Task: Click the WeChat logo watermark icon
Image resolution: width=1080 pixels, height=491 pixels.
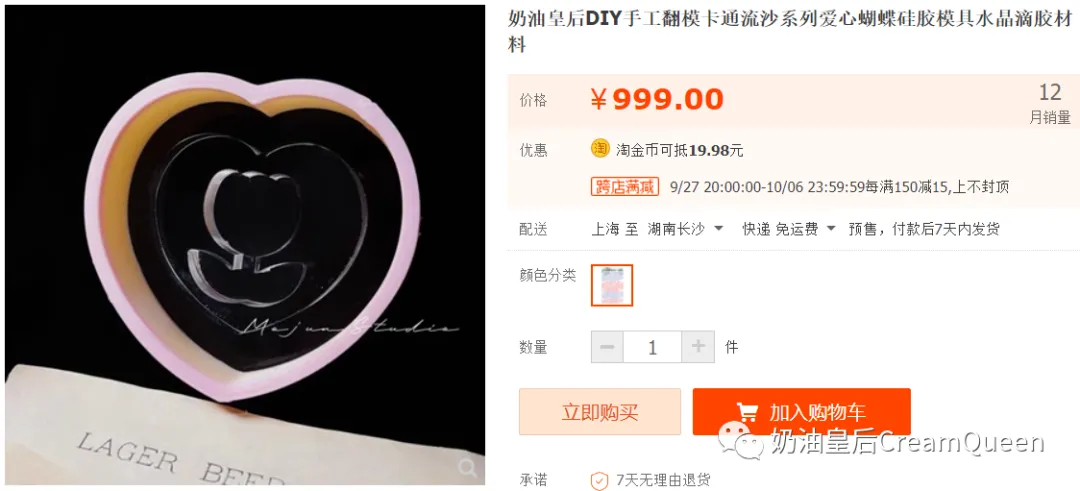Action: point(742,442)
